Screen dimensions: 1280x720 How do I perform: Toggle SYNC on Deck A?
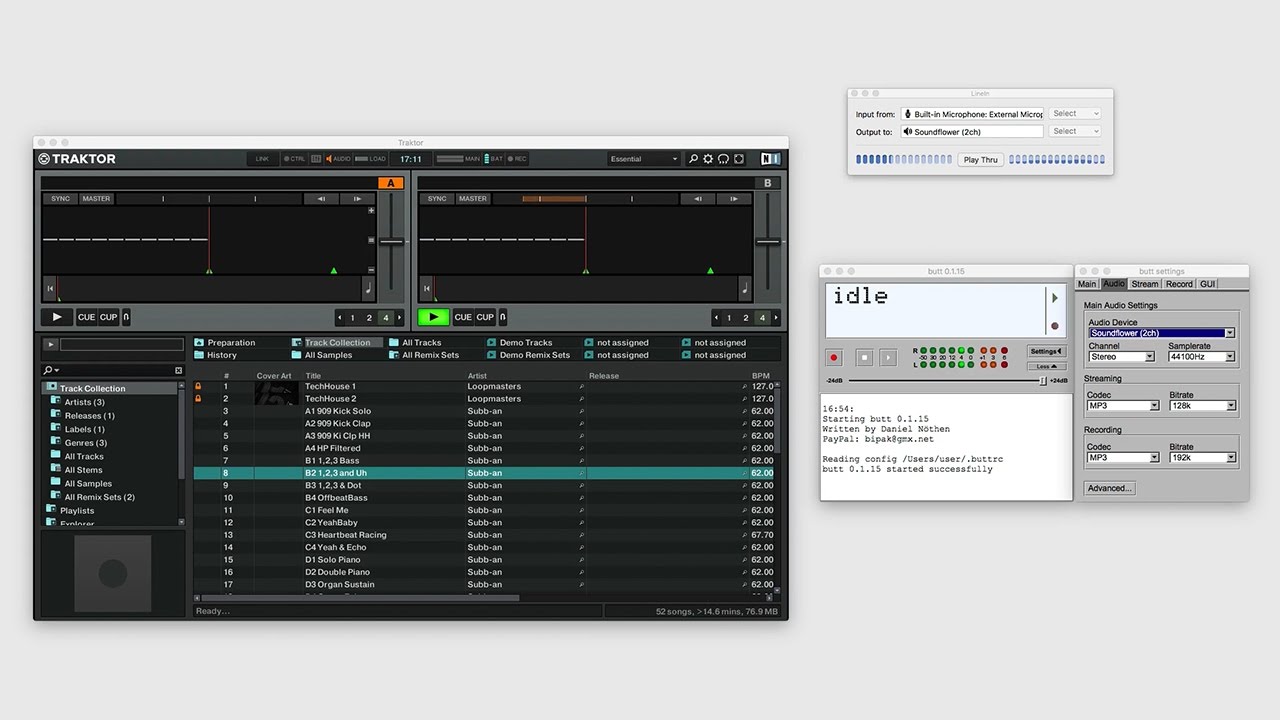coord(61,199)
